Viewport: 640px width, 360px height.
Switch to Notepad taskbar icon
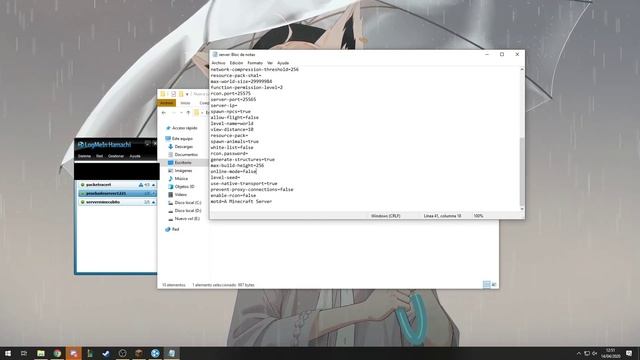[x=171, y=353]
